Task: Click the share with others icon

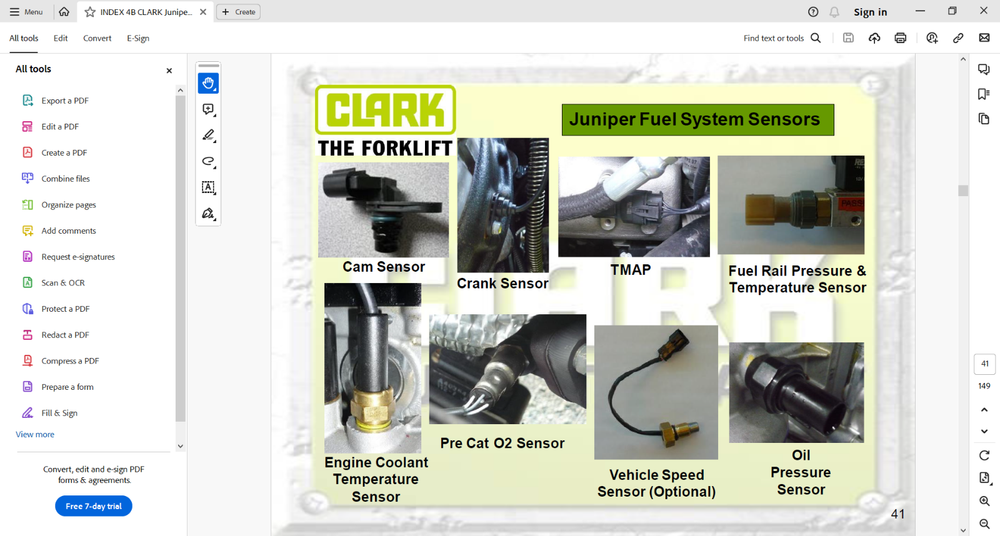Action: click(932, 38)
